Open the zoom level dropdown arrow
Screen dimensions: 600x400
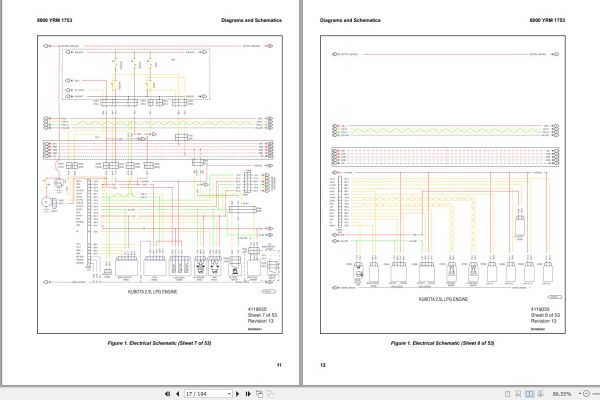tap(580, 393)
